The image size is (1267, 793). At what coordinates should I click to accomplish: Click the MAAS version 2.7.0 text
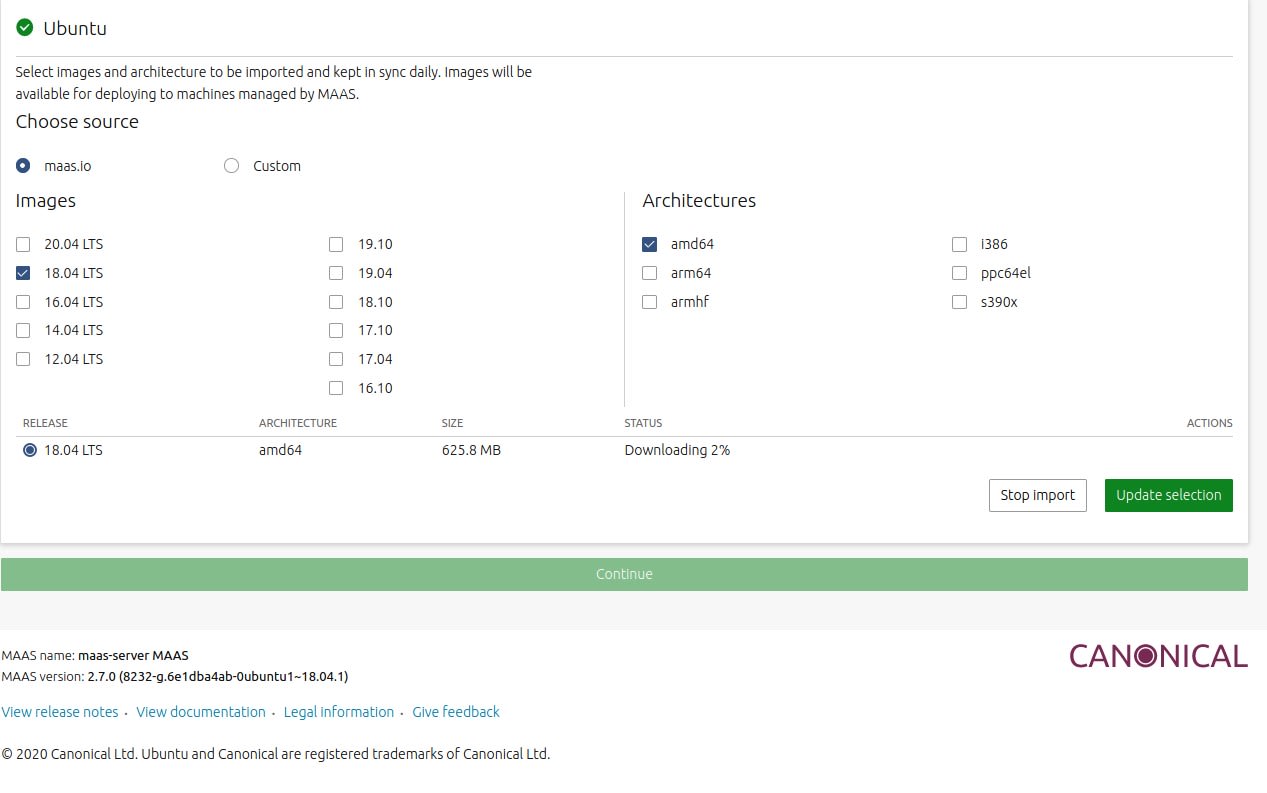pos(218,676)
